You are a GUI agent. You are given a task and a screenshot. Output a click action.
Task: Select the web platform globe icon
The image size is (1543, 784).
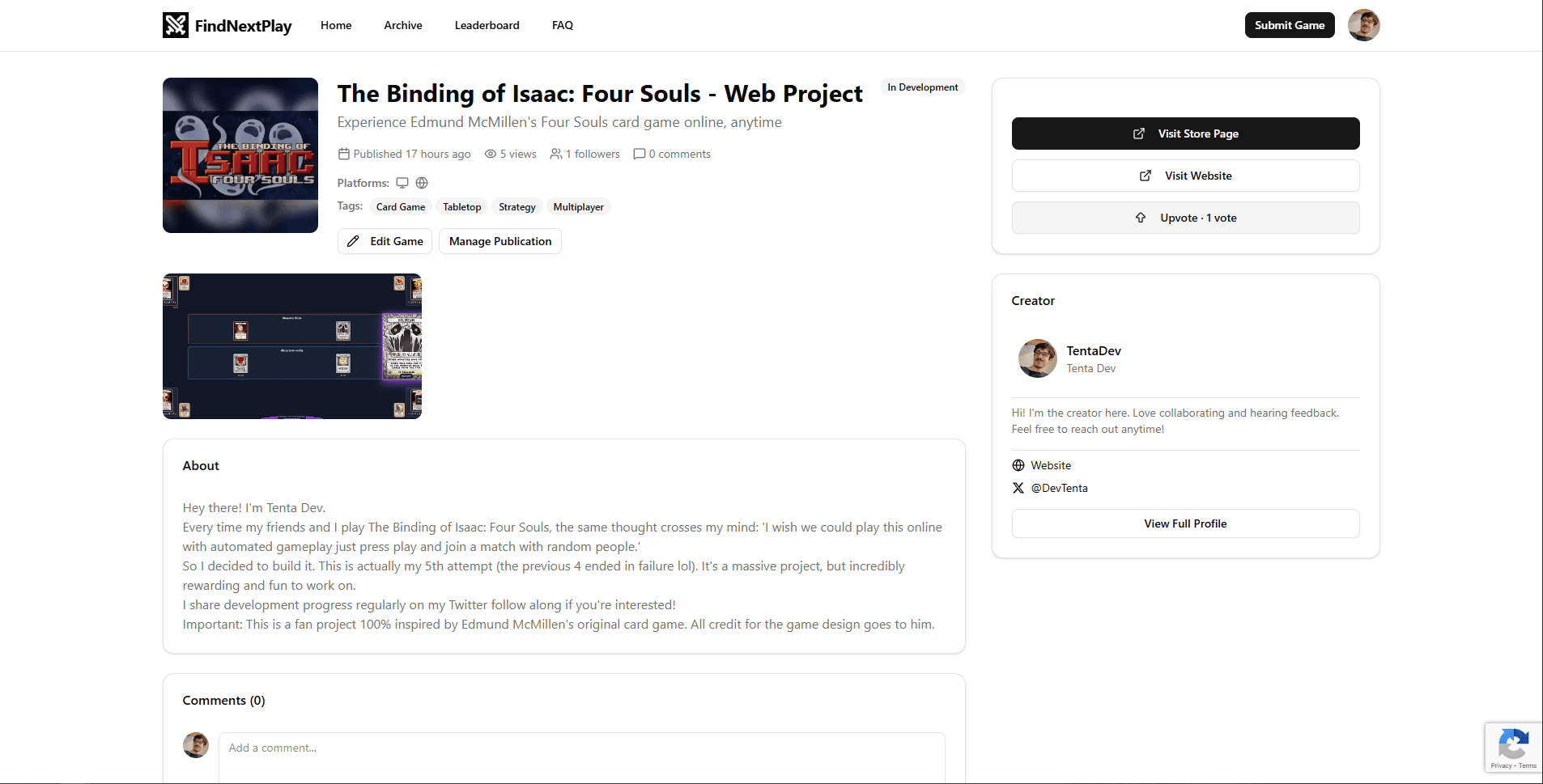(x=422, y=183)
